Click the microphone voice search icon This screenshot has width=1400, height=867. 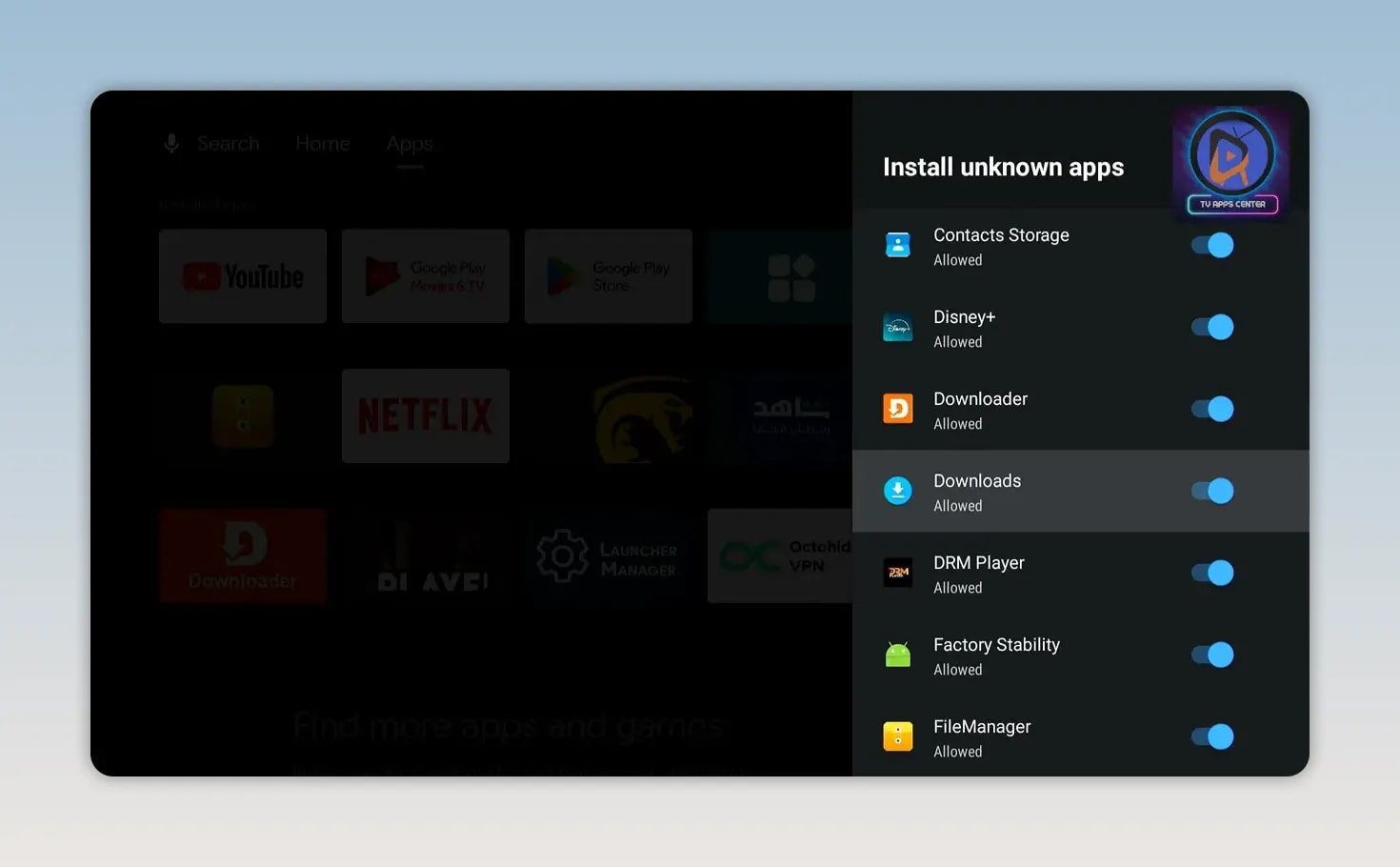click(x=171, y=144)
